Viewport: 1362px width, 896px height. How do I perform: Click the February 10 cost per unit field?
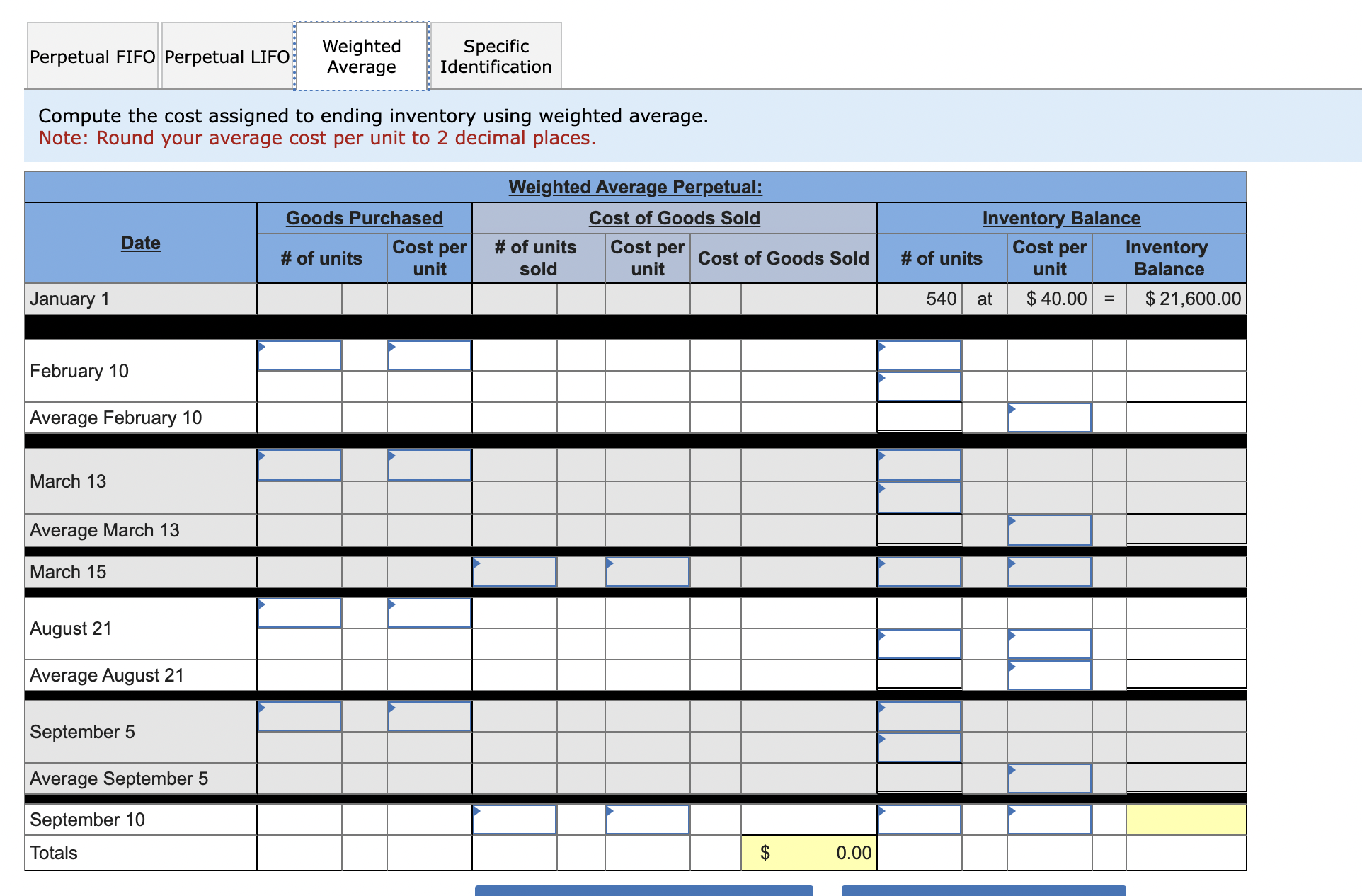click(429, 356)
